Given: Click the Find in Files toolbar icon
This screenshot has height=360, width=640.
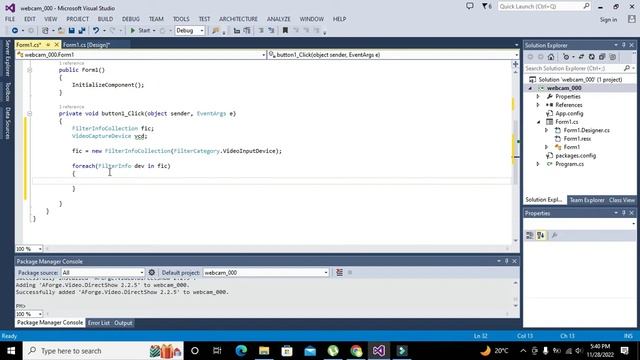Looking at the screenshot, I should [216, 31].
